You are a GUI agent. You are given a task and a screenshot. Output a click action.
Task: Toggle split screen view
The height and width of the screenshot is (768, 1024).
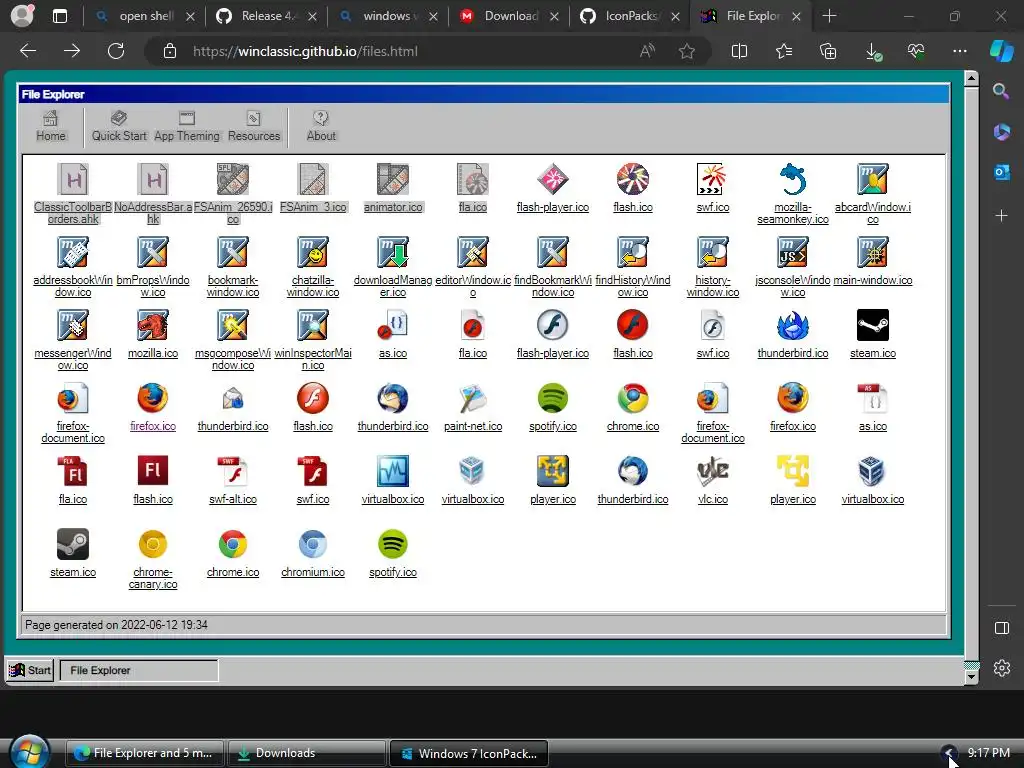click(739, 51)
